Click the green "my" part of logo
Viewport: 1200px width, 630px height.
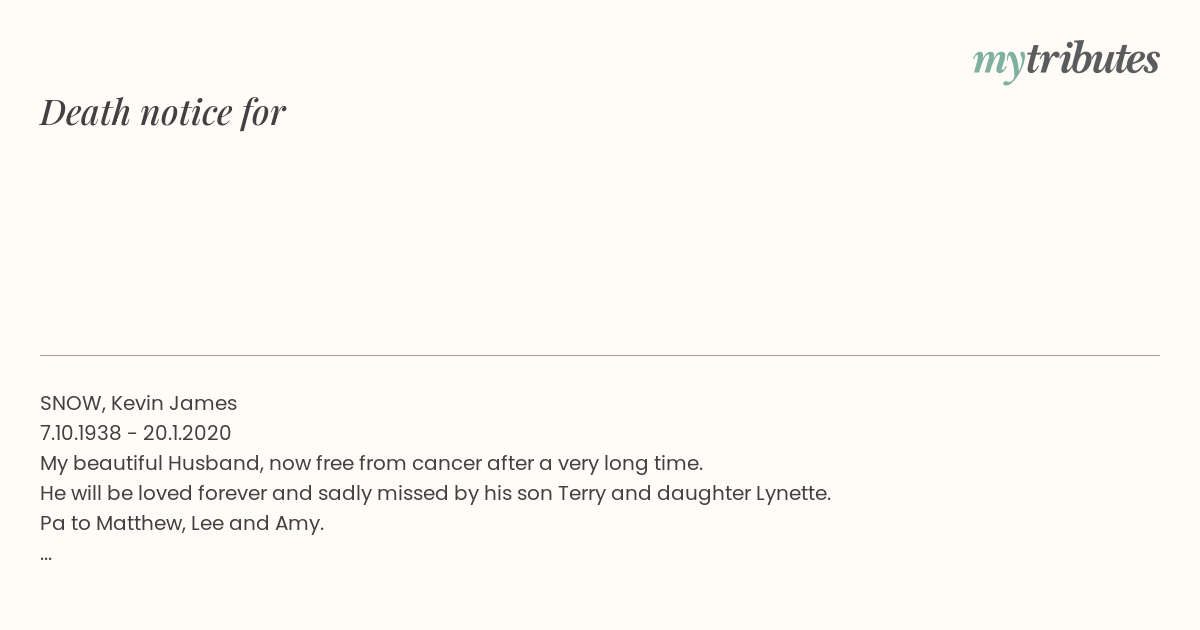click(x=998, y=64)
